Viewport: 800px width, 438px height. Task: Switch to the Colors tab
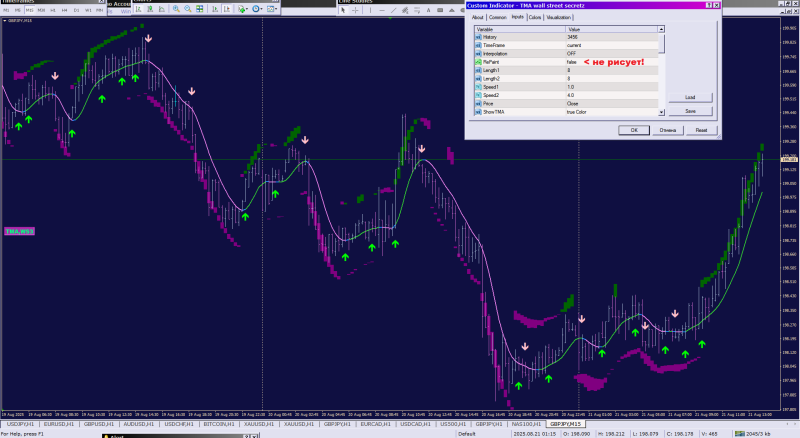535,17
